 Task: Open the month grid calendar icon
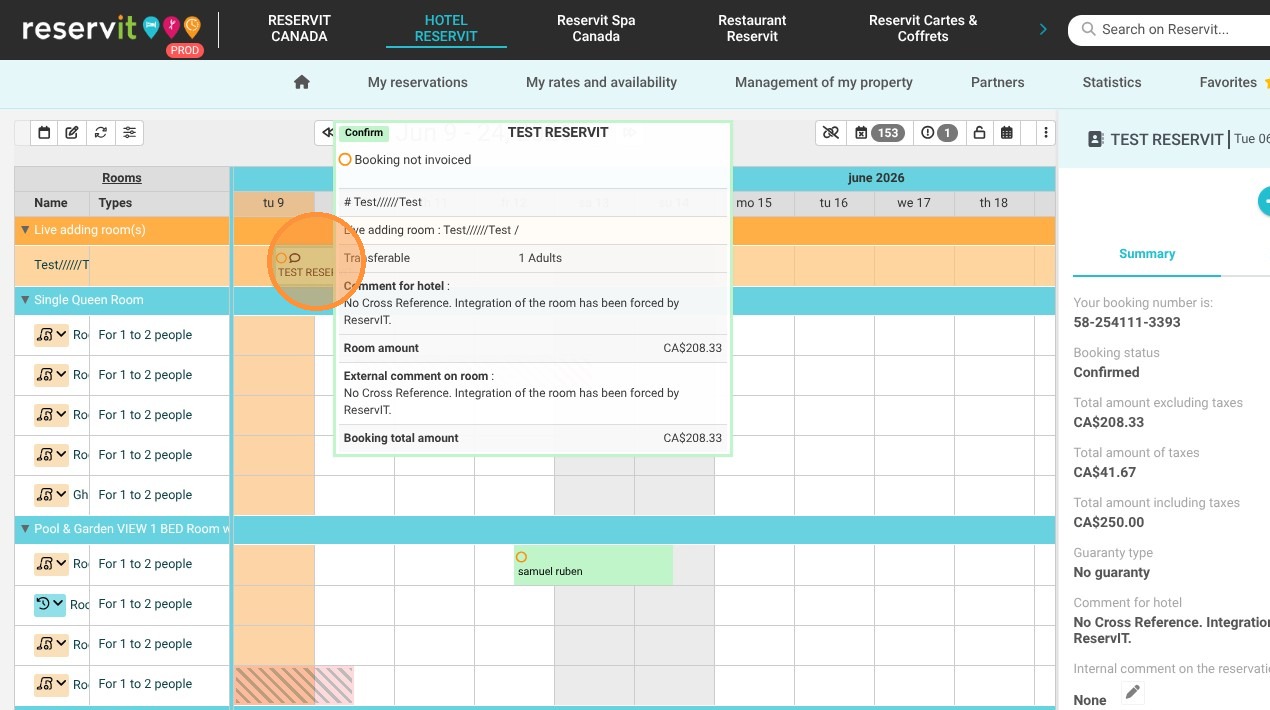tap(1007, 132)
